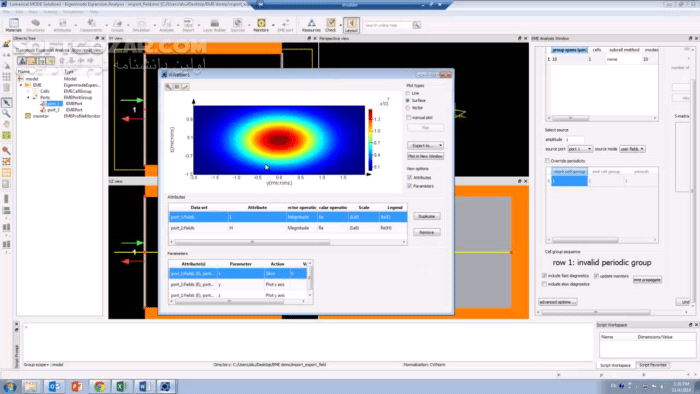Select the arrow pointer tool in left sidebar
This screenshot has width=700, height=394.
click(x=6, y=103)
